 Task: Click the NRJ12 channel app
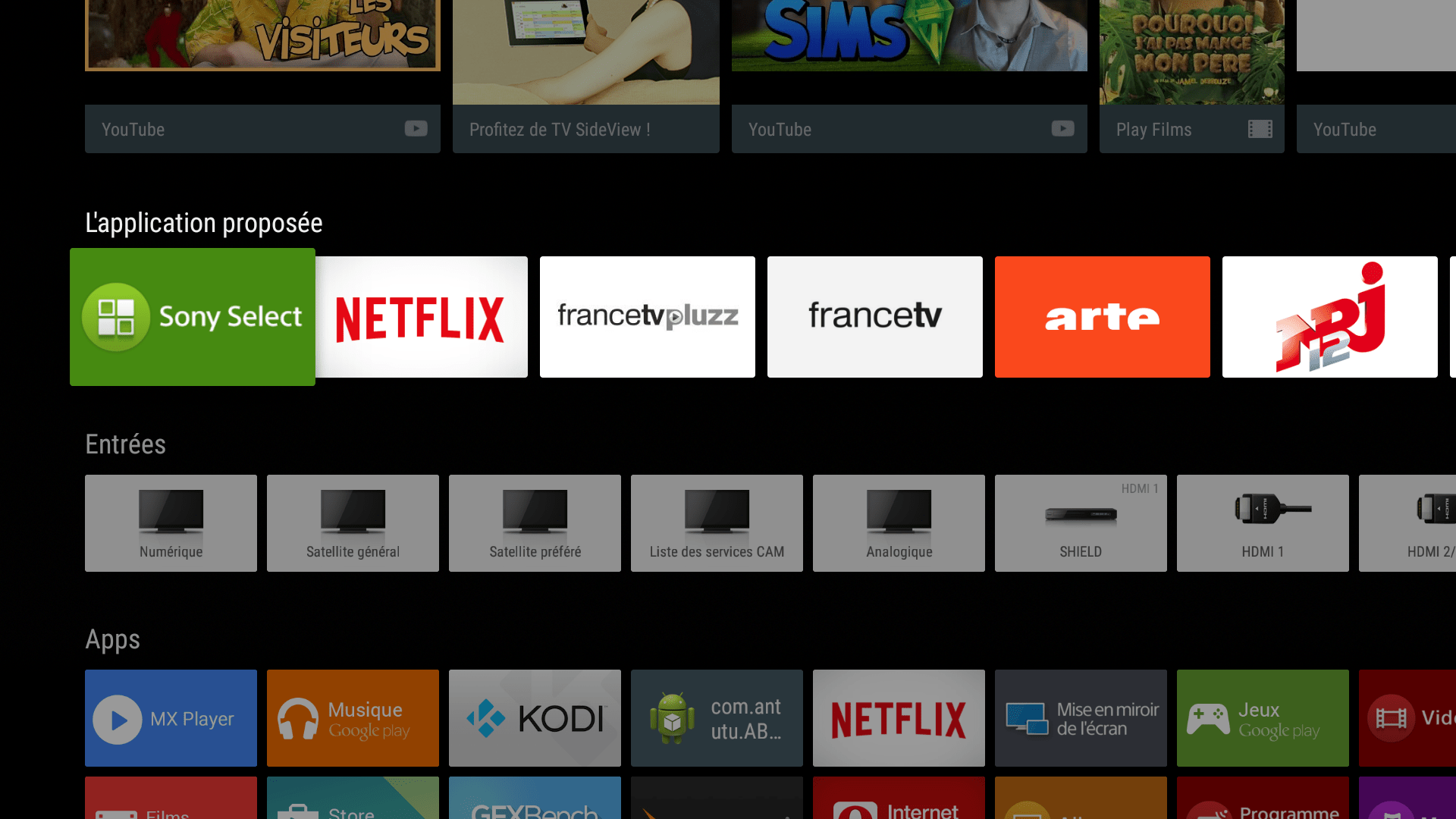tap(1329, 316)
